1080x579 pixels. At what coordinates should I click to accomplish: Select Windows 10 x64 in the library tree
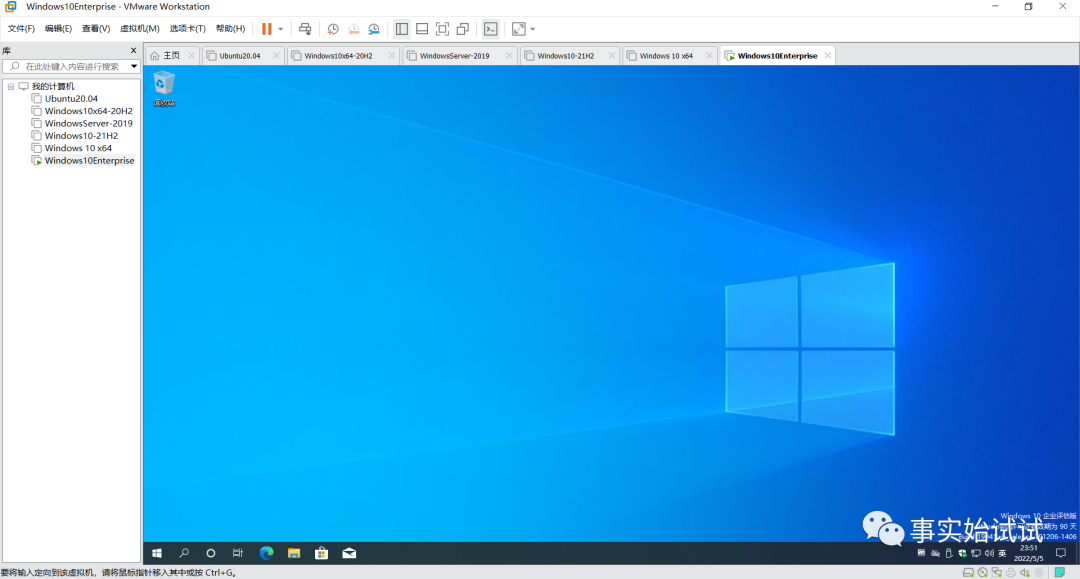click(x=78, y=148)
